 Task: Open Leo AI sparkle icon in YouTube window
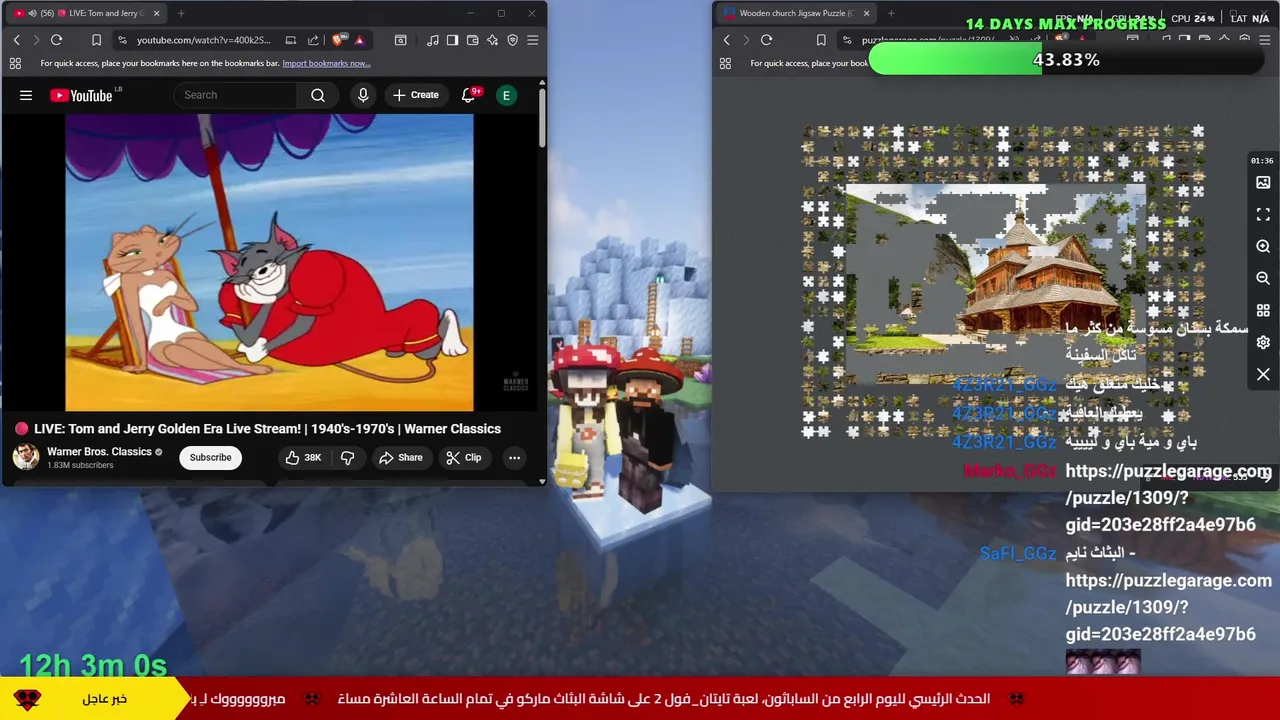pos(492,40)
